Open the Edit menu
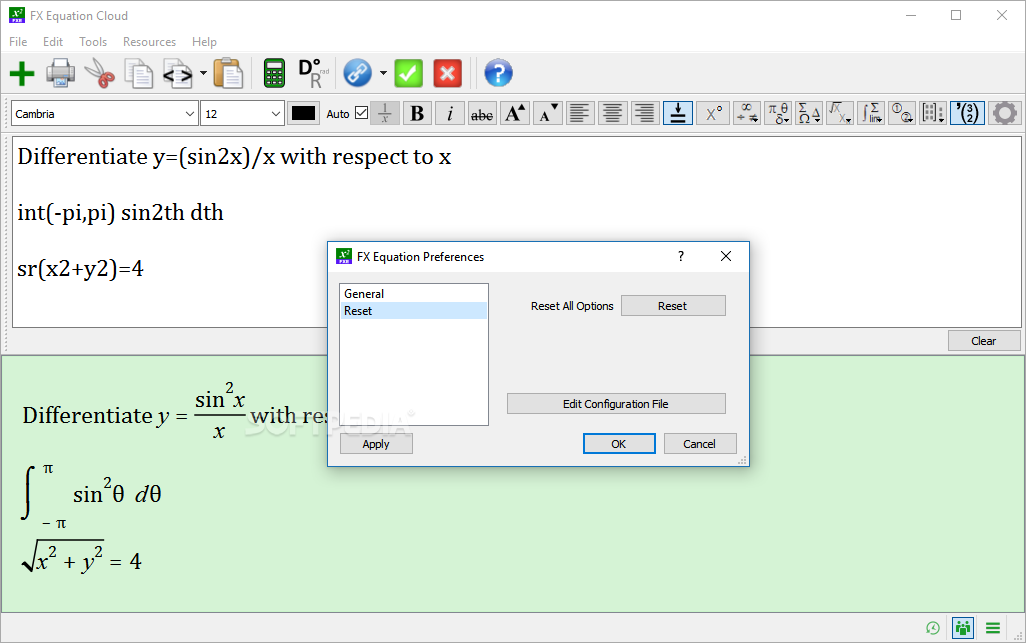 (x=53, y=42)
